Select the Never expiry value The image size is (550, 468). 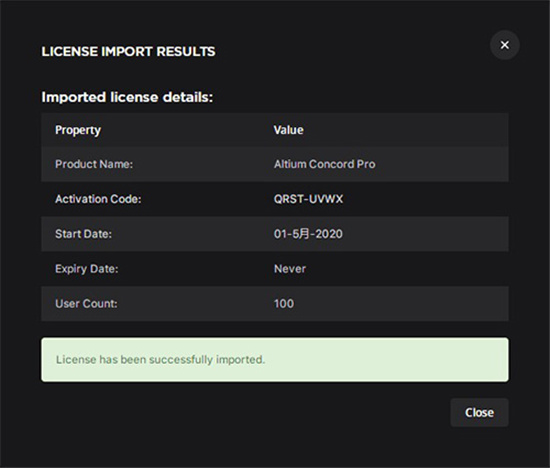[290, 269]
